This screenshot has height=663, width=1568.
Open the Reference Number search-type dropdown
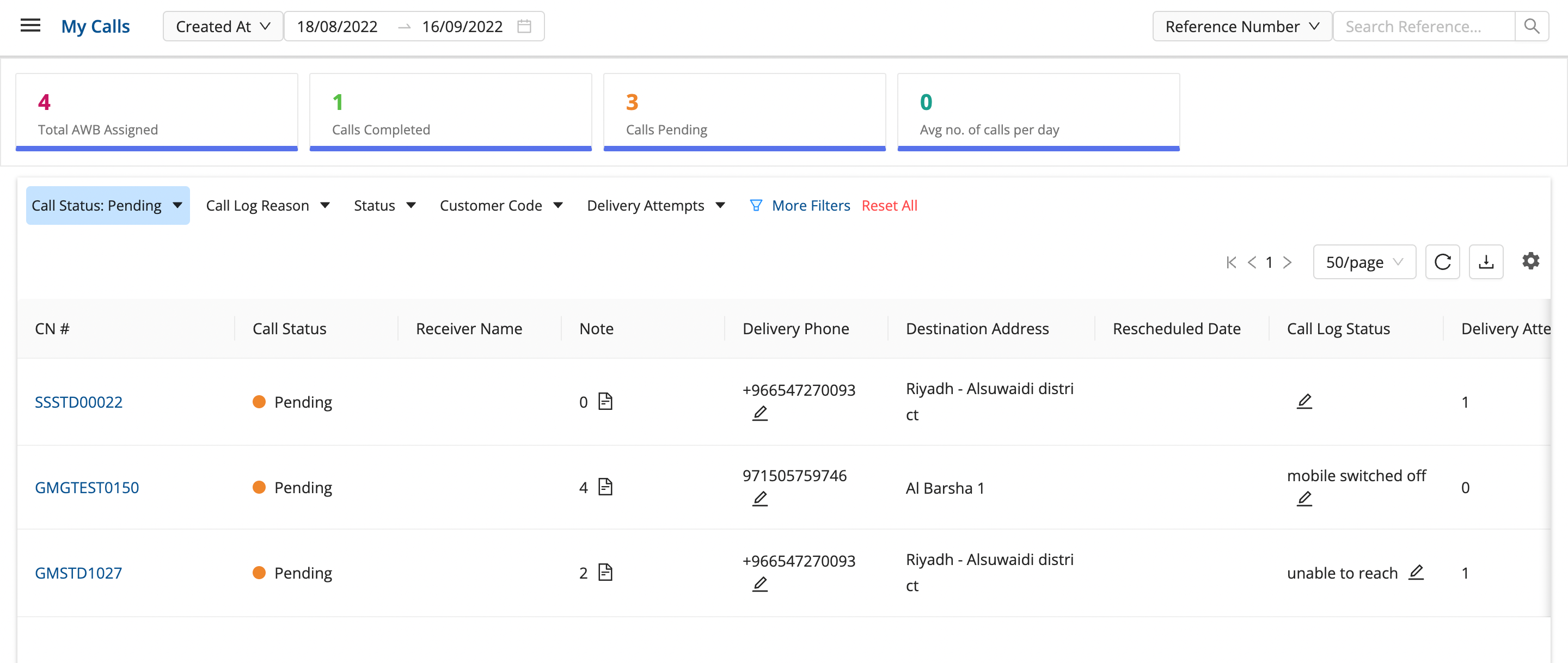(1242, 26)
